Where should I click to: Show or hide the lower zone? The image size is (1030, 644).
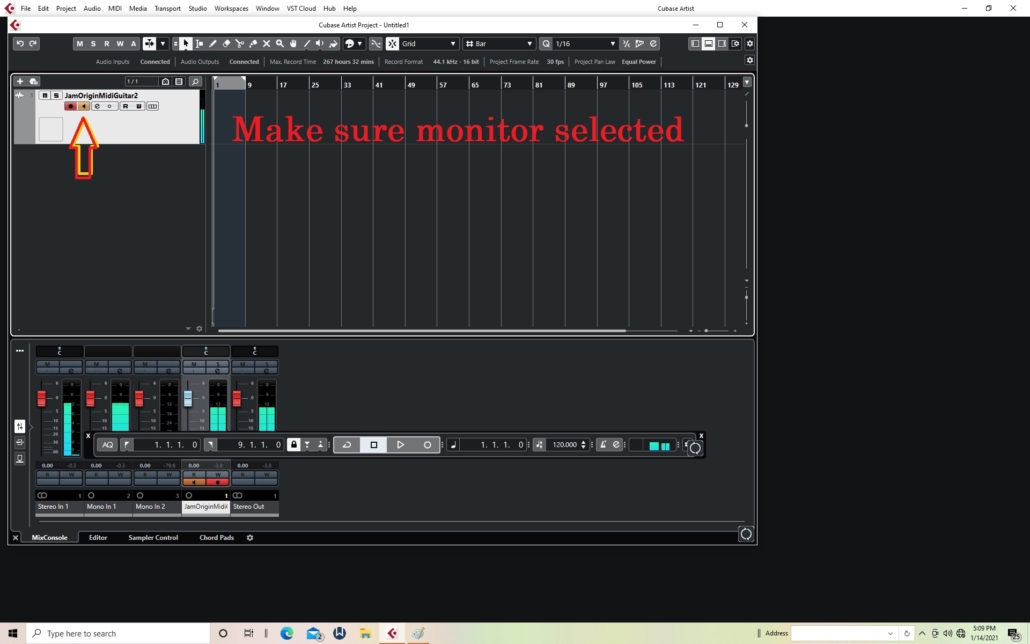[708, 43]
